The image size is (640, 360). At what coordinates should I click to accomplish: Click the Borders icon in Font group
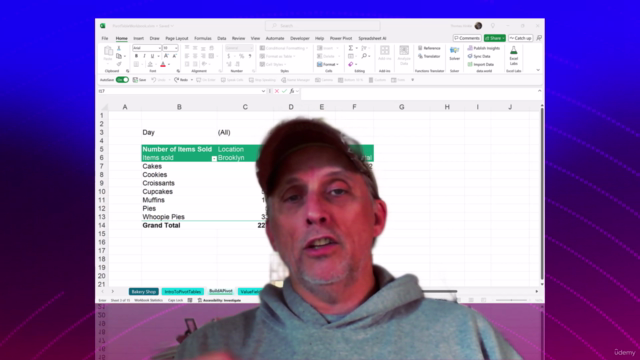[136, 64]
